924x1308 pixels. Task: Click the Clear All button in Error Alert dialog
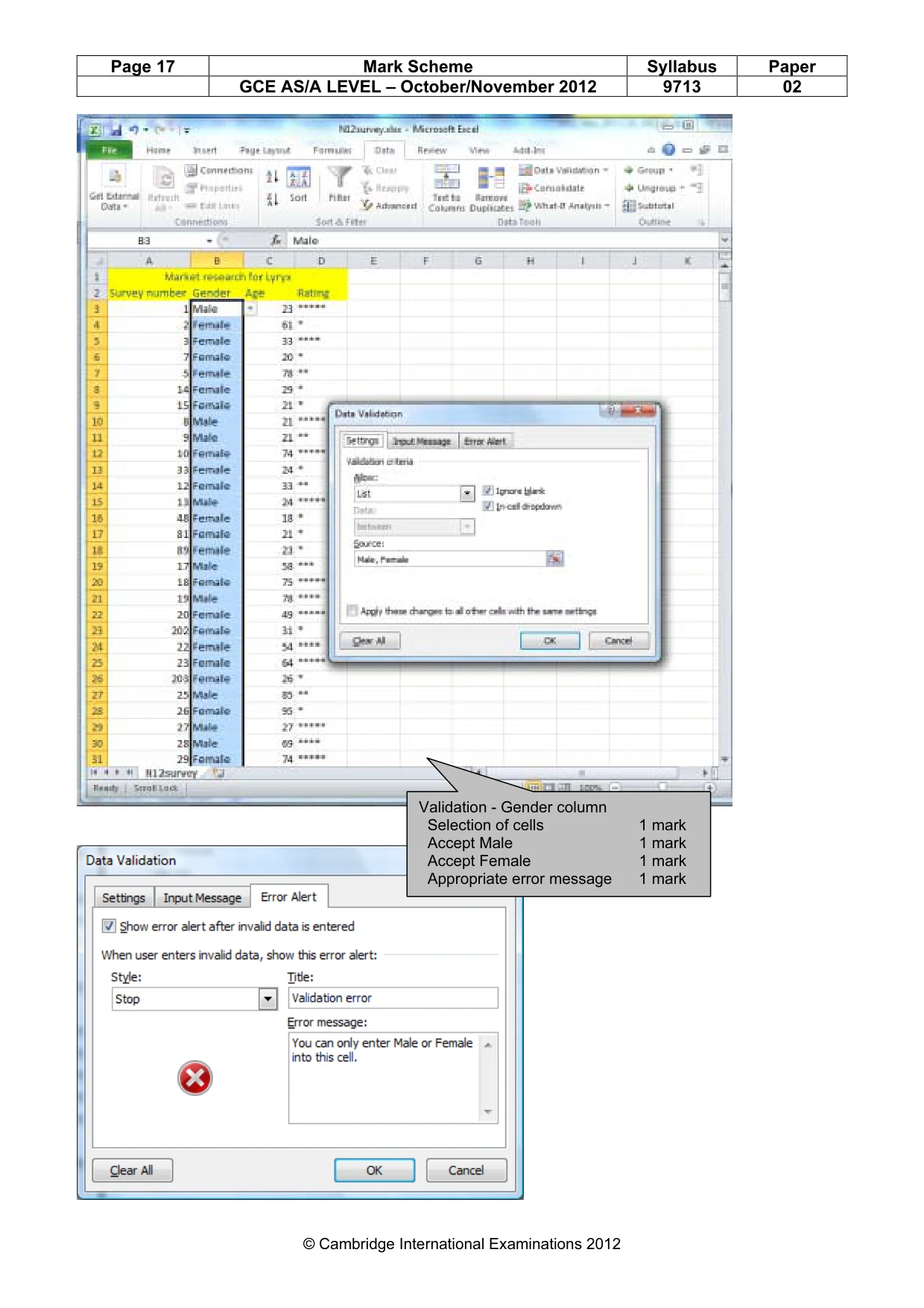coord(133,1170)
